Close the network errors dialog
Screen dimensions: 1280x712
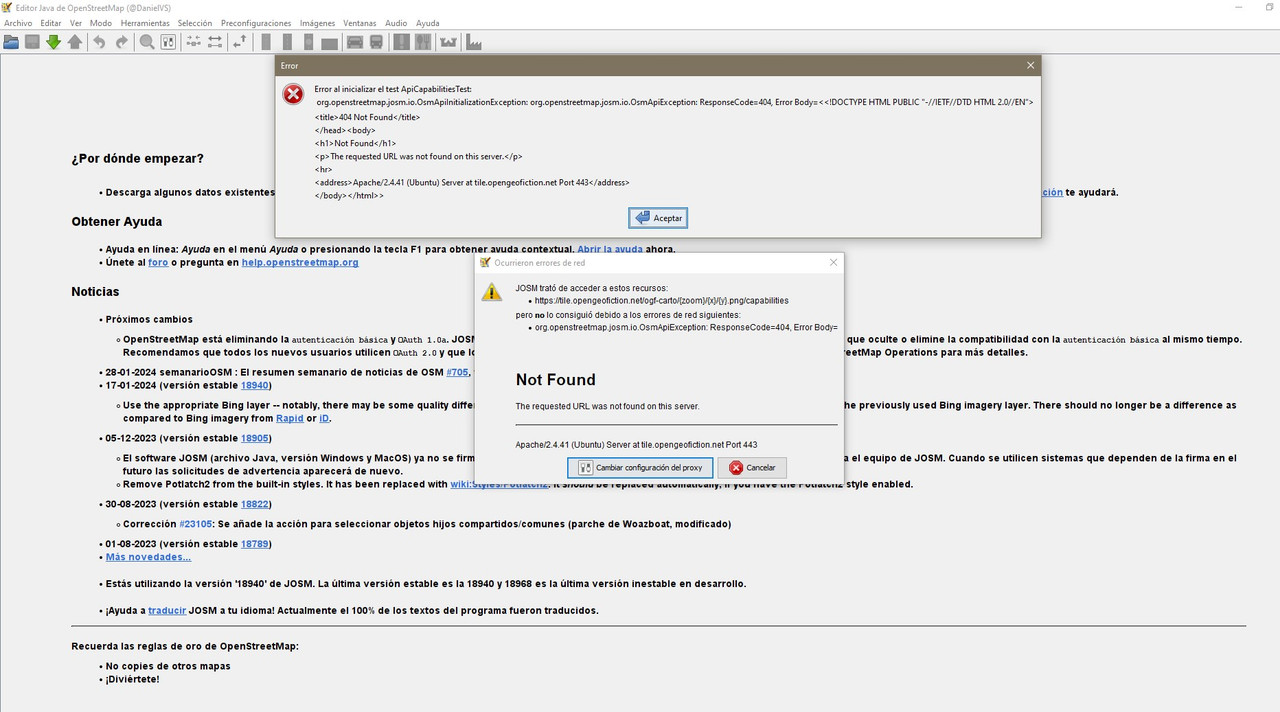(833, 262)
